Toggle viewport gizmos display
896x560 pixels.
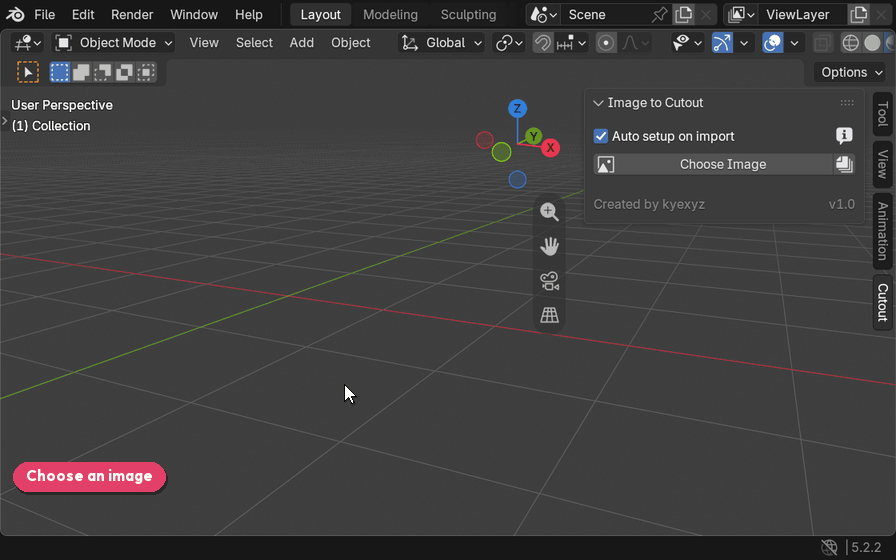pyautogui.click(x=722, y=43)
